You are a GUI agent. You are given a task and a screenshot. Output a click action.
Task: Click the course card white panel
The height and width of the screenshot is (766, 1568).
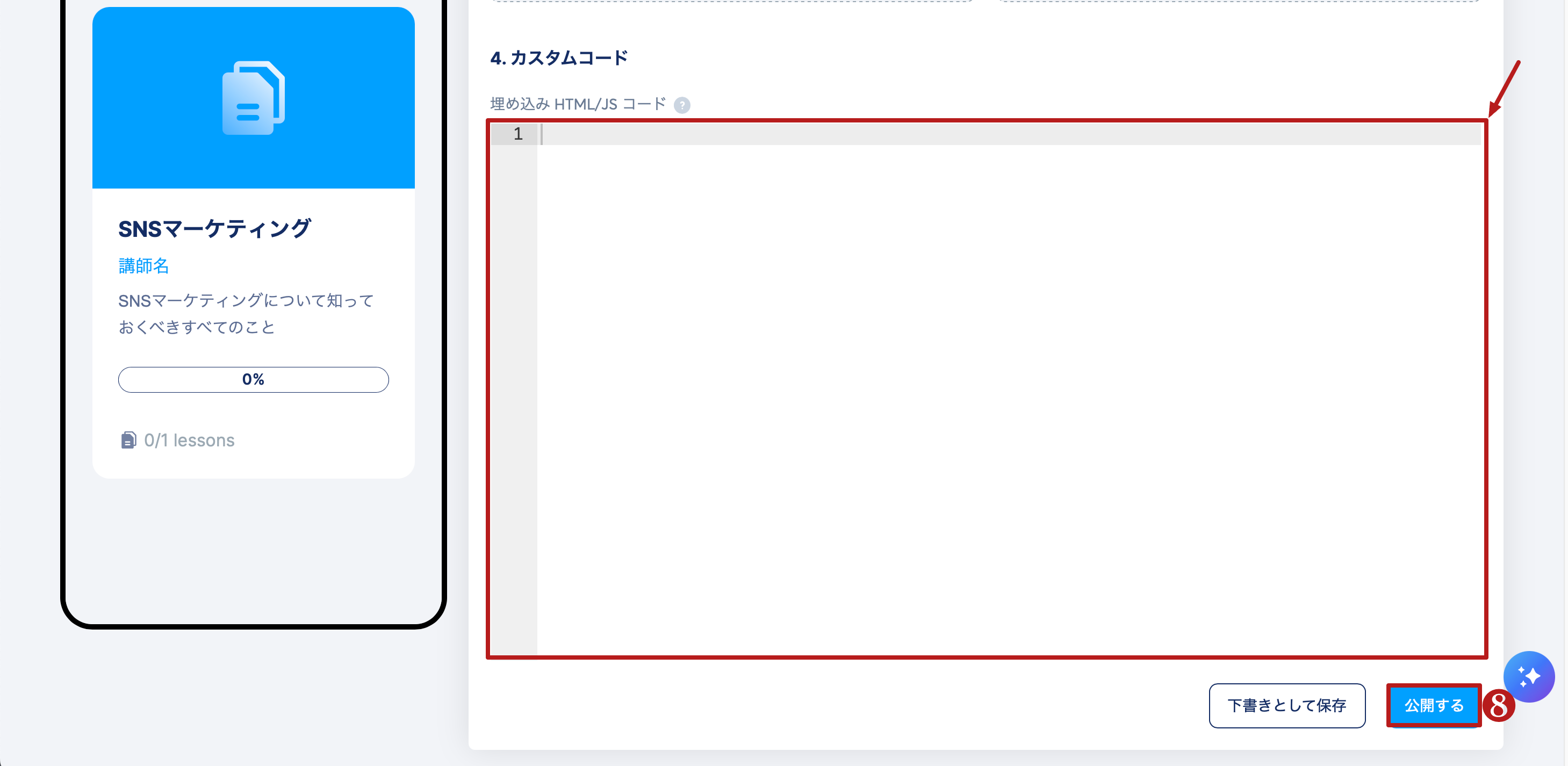(x=253, y=333)
